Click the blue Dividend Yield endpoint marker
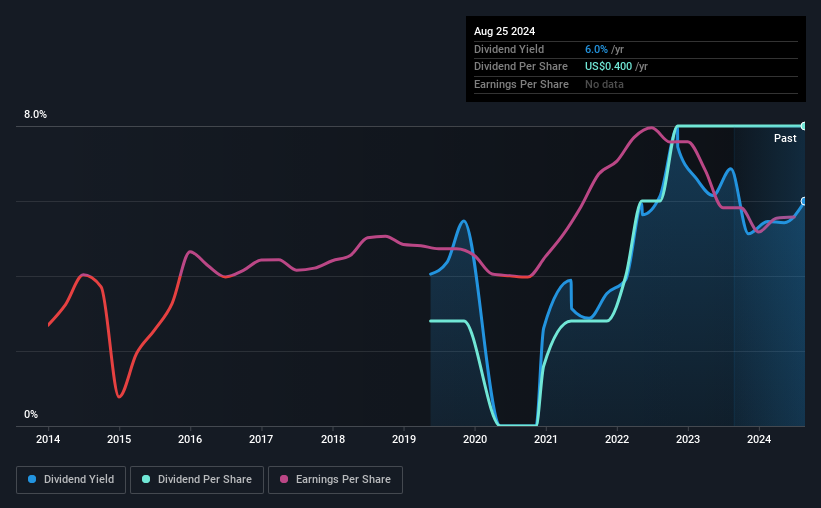Image resolution: width=821 pixels, height=508 pixels. 804,201
